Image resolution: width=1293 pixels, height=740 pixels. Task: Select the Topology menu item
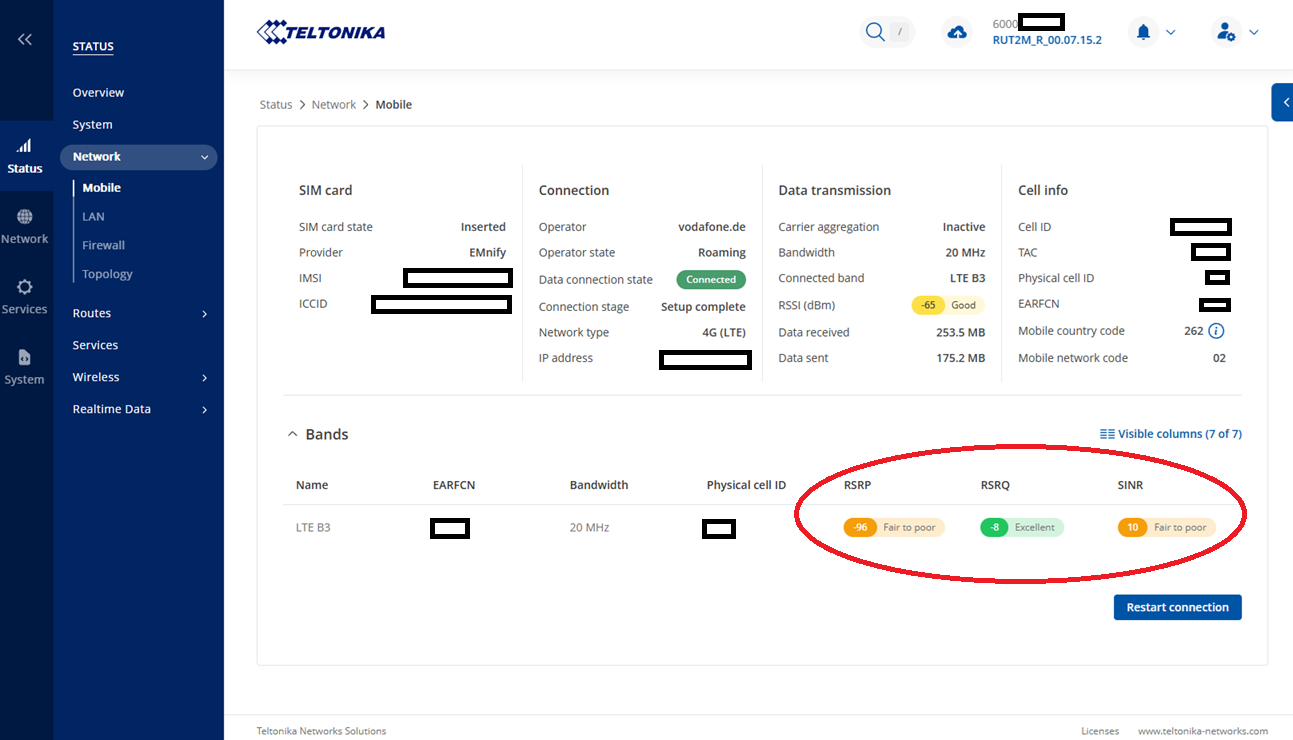pos(107,274)
